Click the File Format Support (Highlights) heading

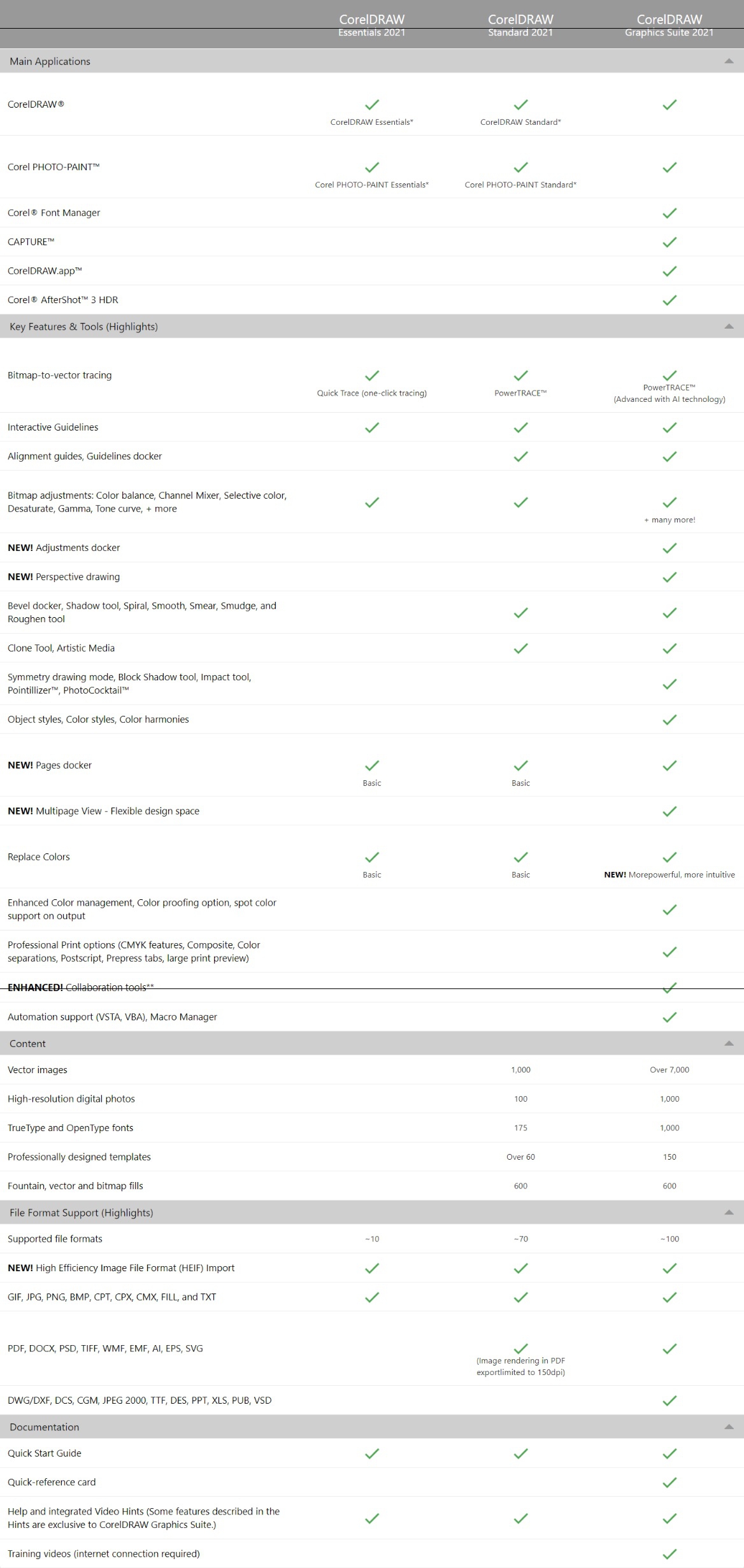coord(82,1213)
